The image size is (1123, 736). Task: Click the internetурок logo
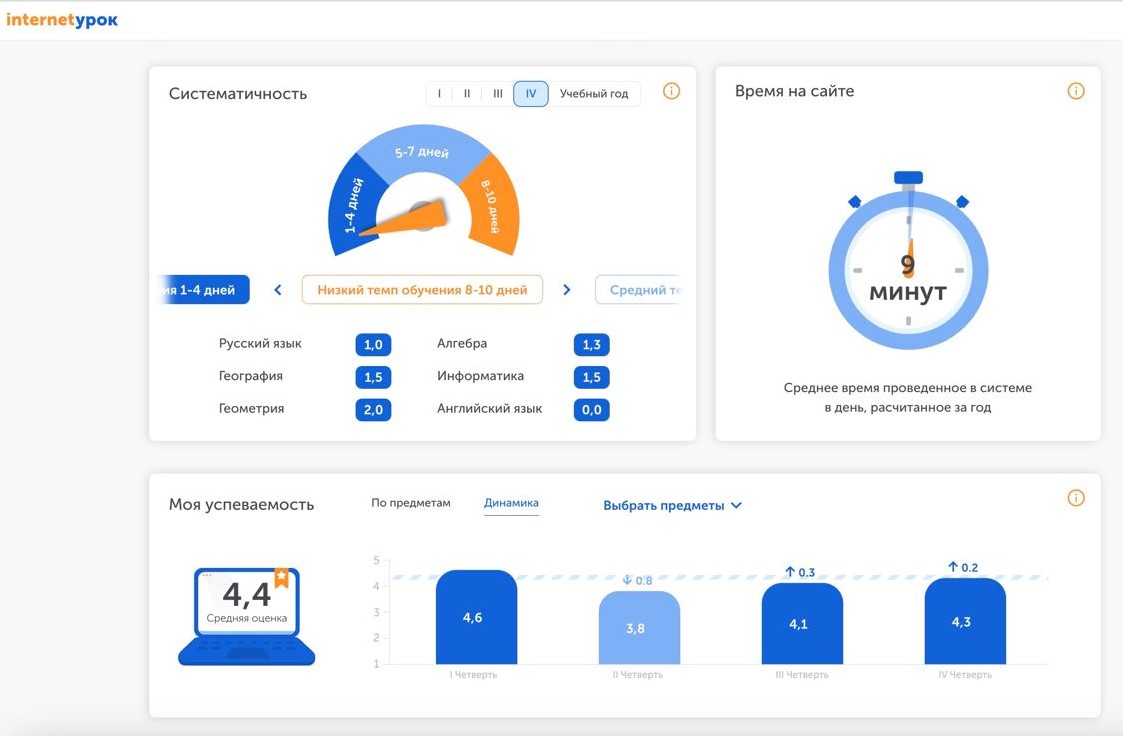coord(62,20)
